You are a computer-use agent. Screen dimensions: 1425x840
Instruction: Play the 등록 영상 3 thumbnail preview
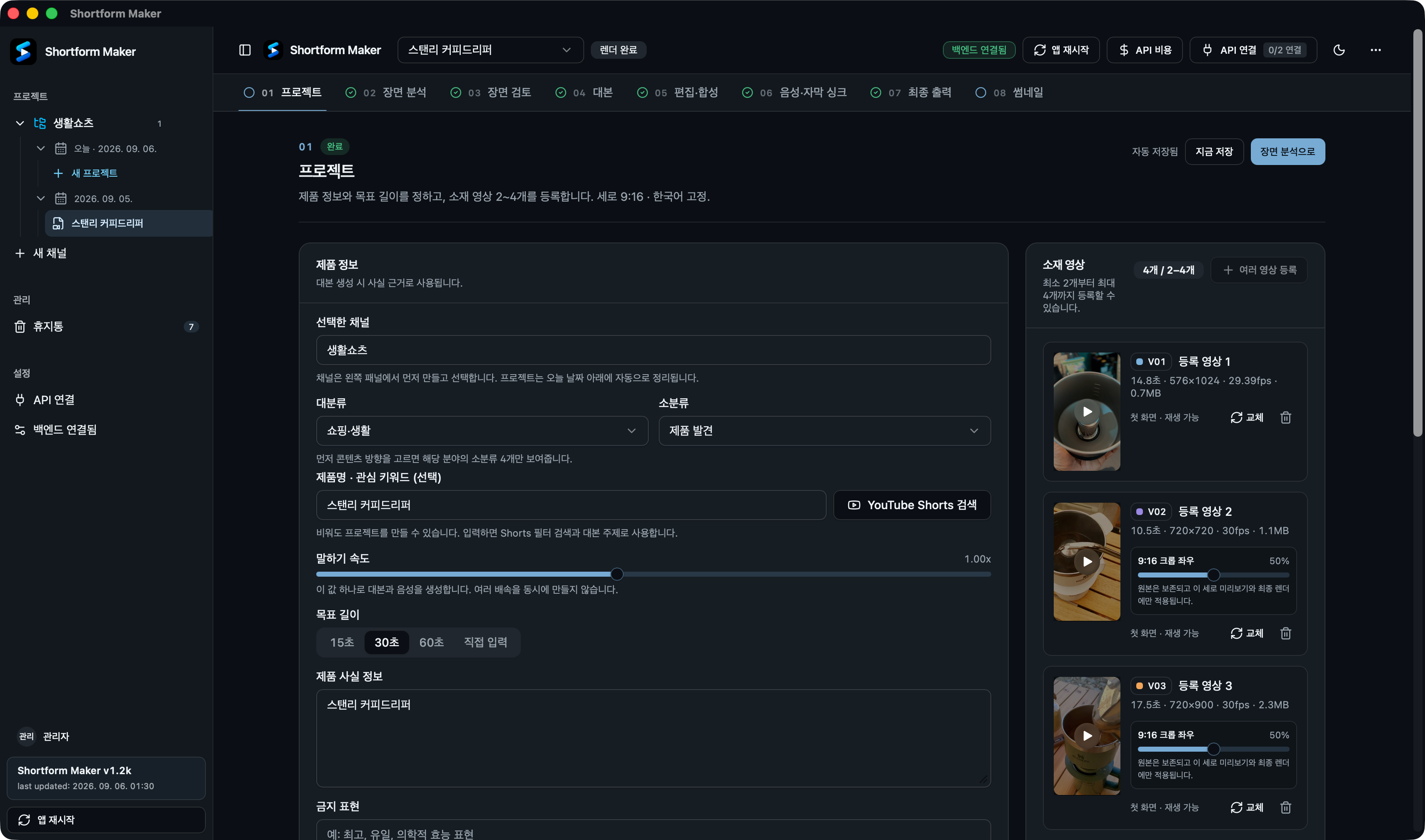click(1087, 735)
